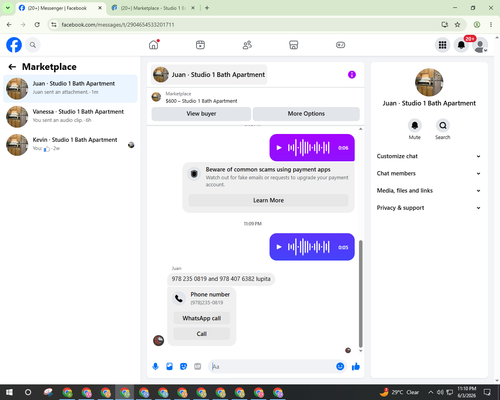Click the waveform of the 0:06 clip
Screen dimensions: 500x400
pos(309,148)
